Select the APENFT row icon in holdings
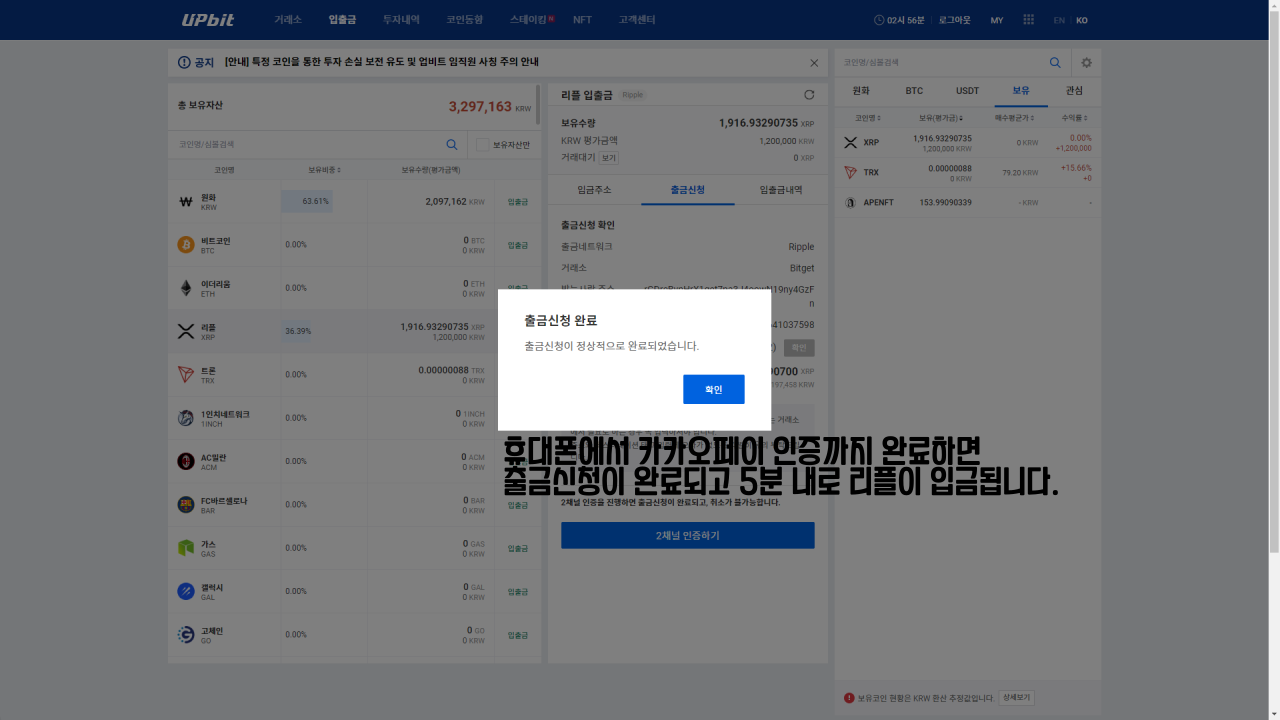The height and width of the screenshot is (720, 1280). pos(851,202)
